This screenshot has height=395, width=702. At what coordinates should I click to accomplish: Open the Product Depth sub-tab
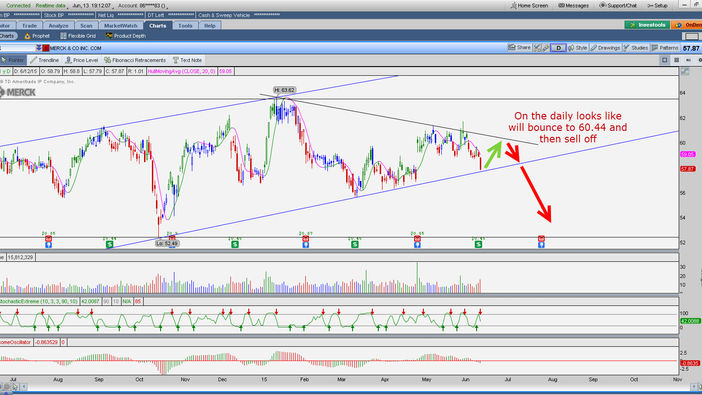tap(126, 36)
